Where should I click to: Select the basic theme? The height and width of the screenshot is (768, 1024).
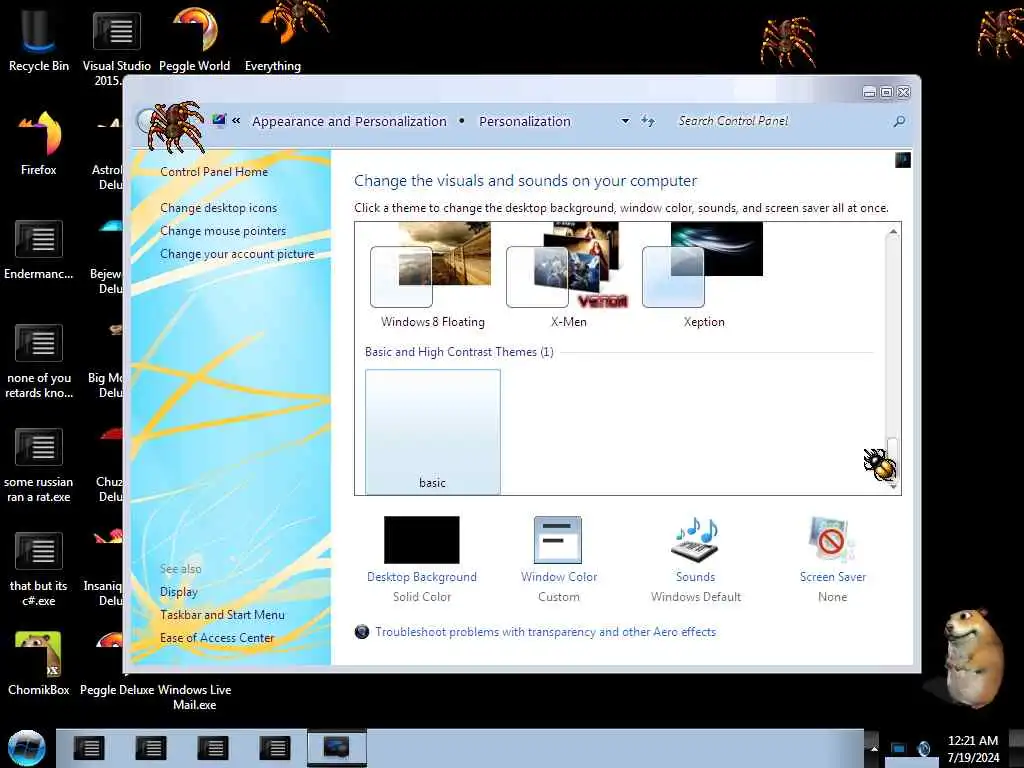(432, 432)
